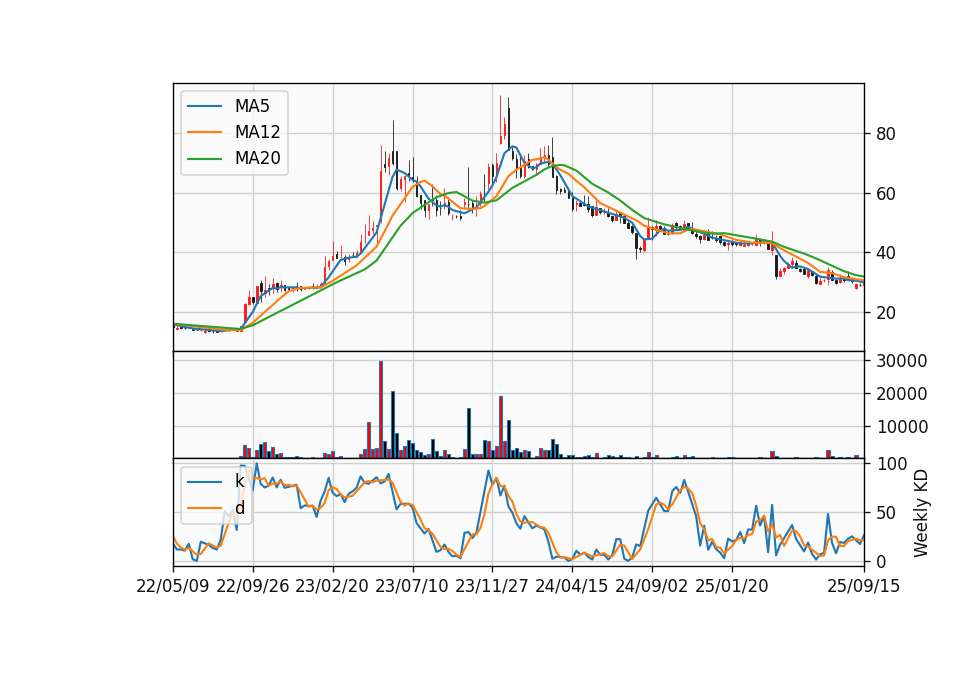
Task: Click the 10000 volume axis label
Action: [x=901, y=427]
